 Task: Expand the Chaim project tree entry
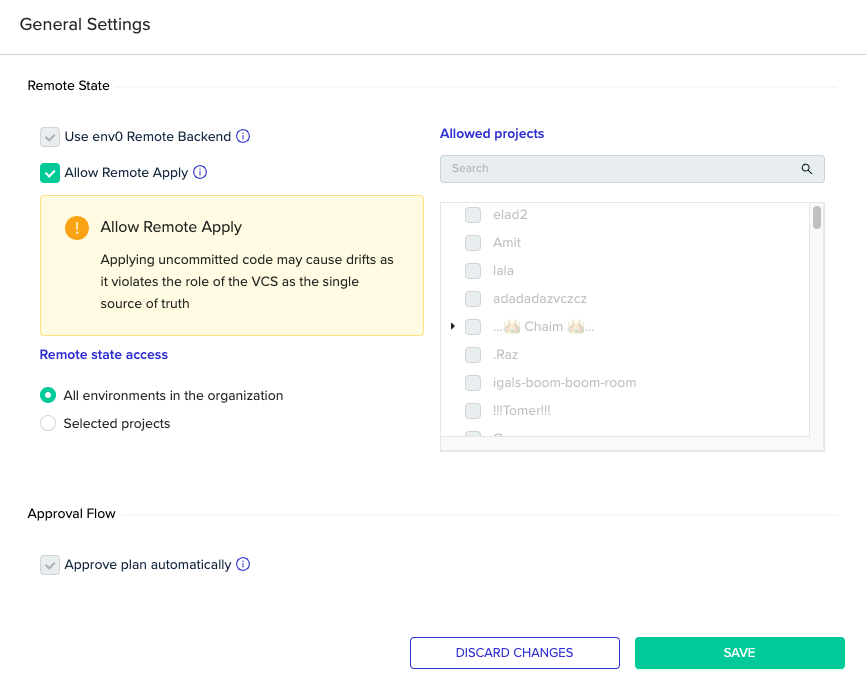453,326
